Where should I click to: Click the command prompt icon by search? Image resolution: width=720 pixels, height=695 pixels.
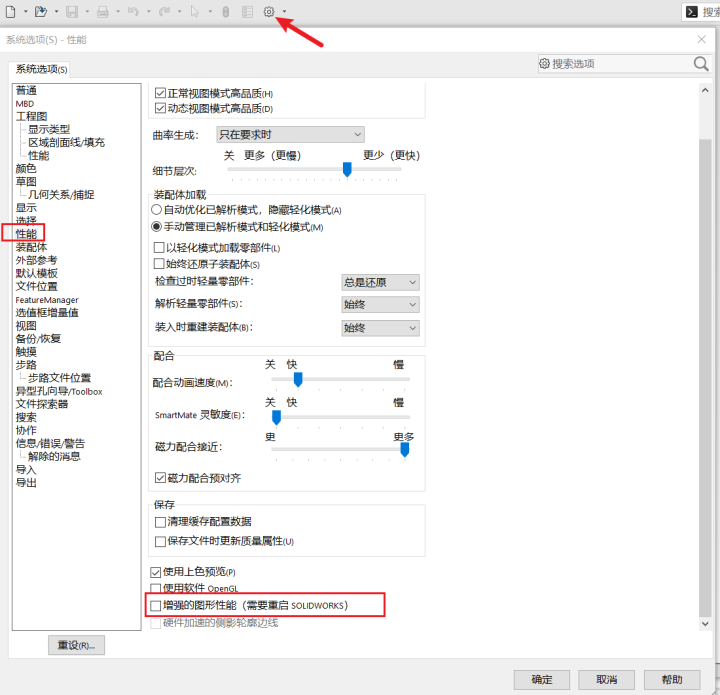692,11
